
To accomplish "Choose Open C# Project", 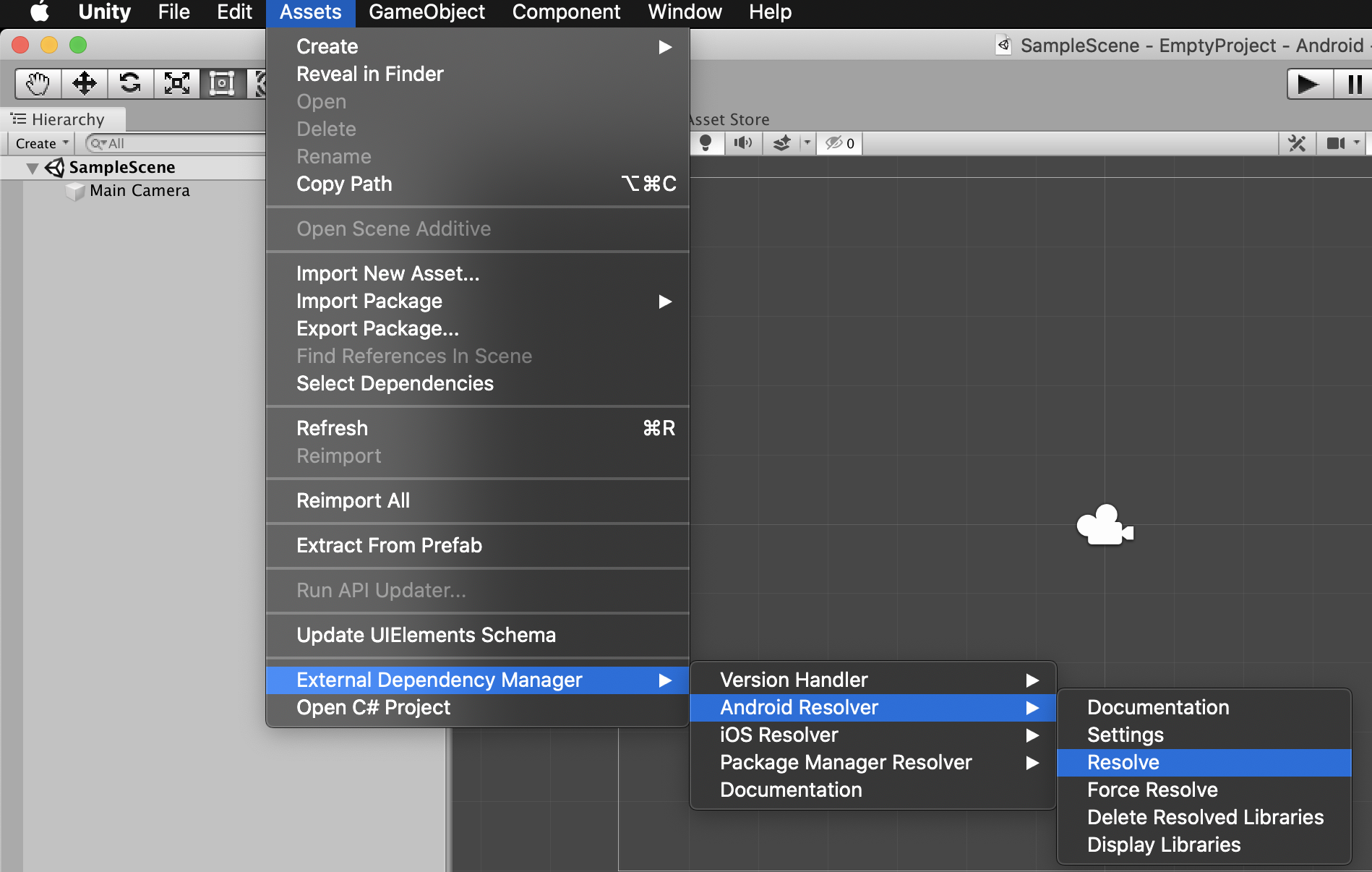I will 477,707.
